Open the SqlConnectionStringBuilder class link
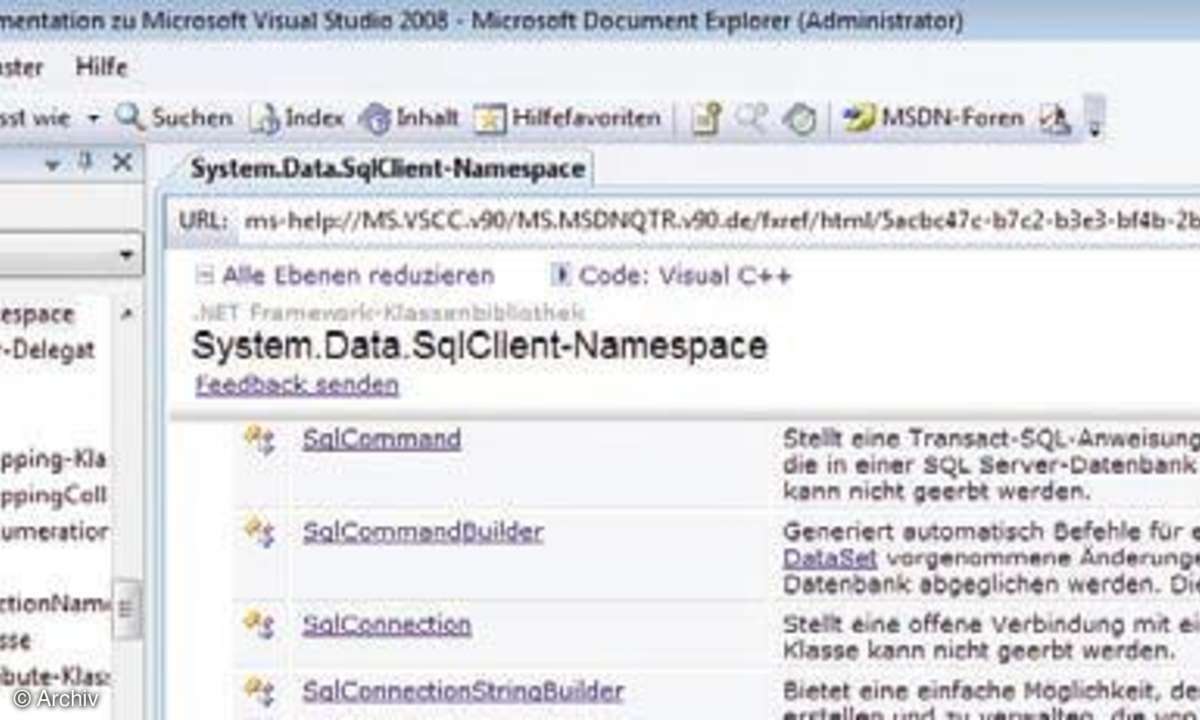 (x=463, y=690)
